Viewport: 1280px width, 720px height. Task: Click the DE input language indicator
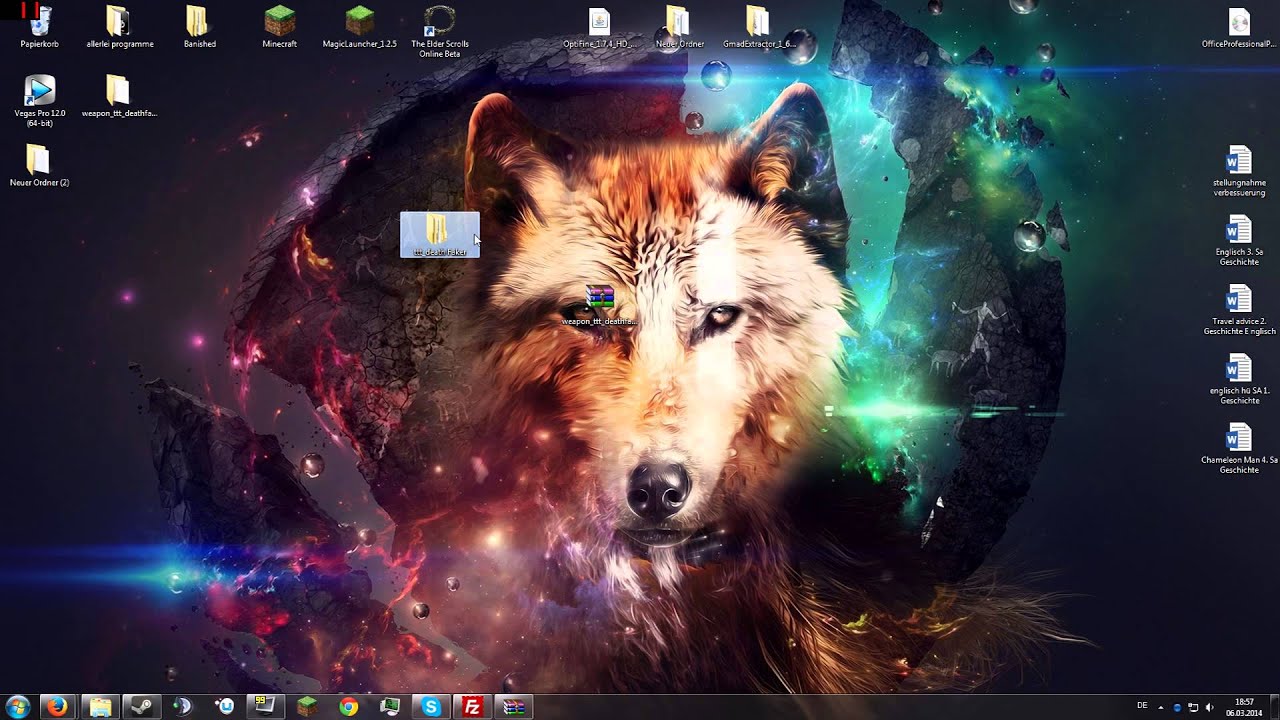(1142, 706)
